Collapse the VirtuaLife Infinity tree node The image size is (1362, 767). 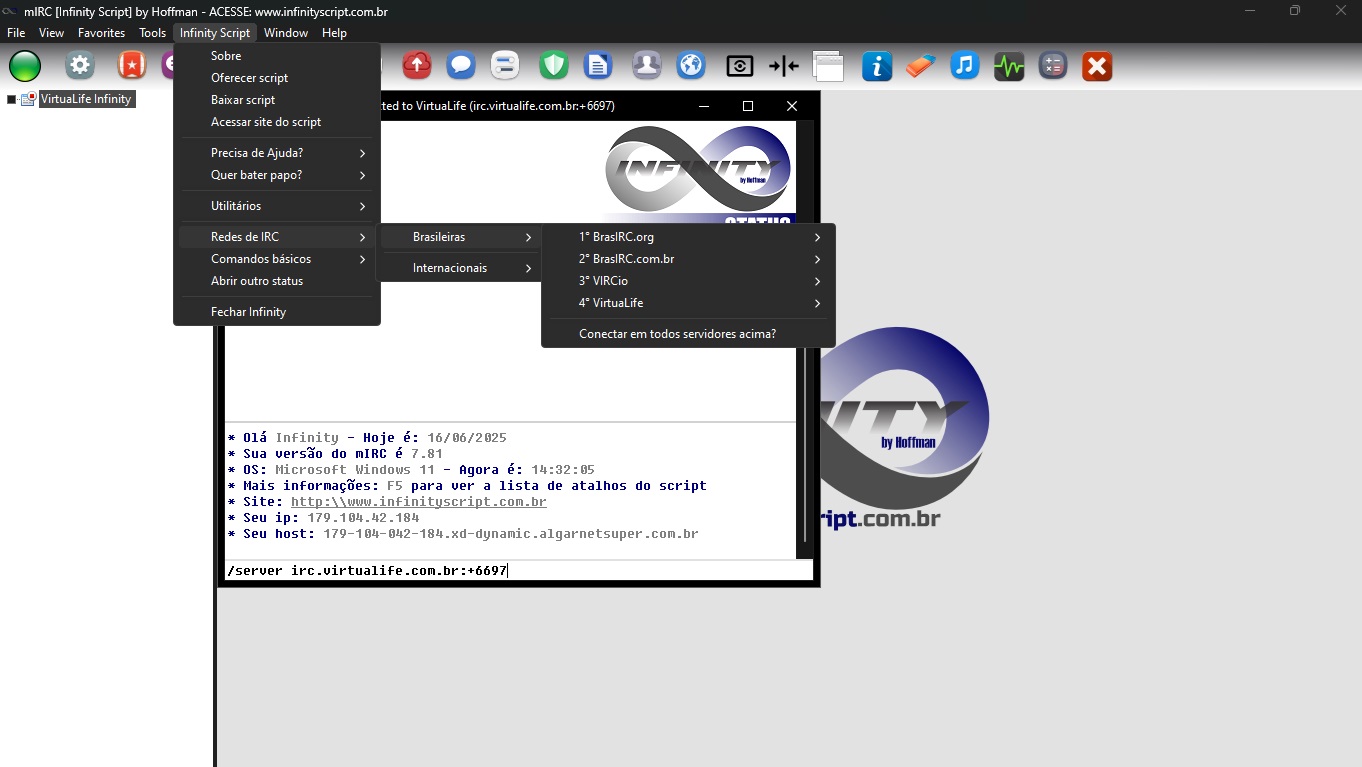coord(12,99)
